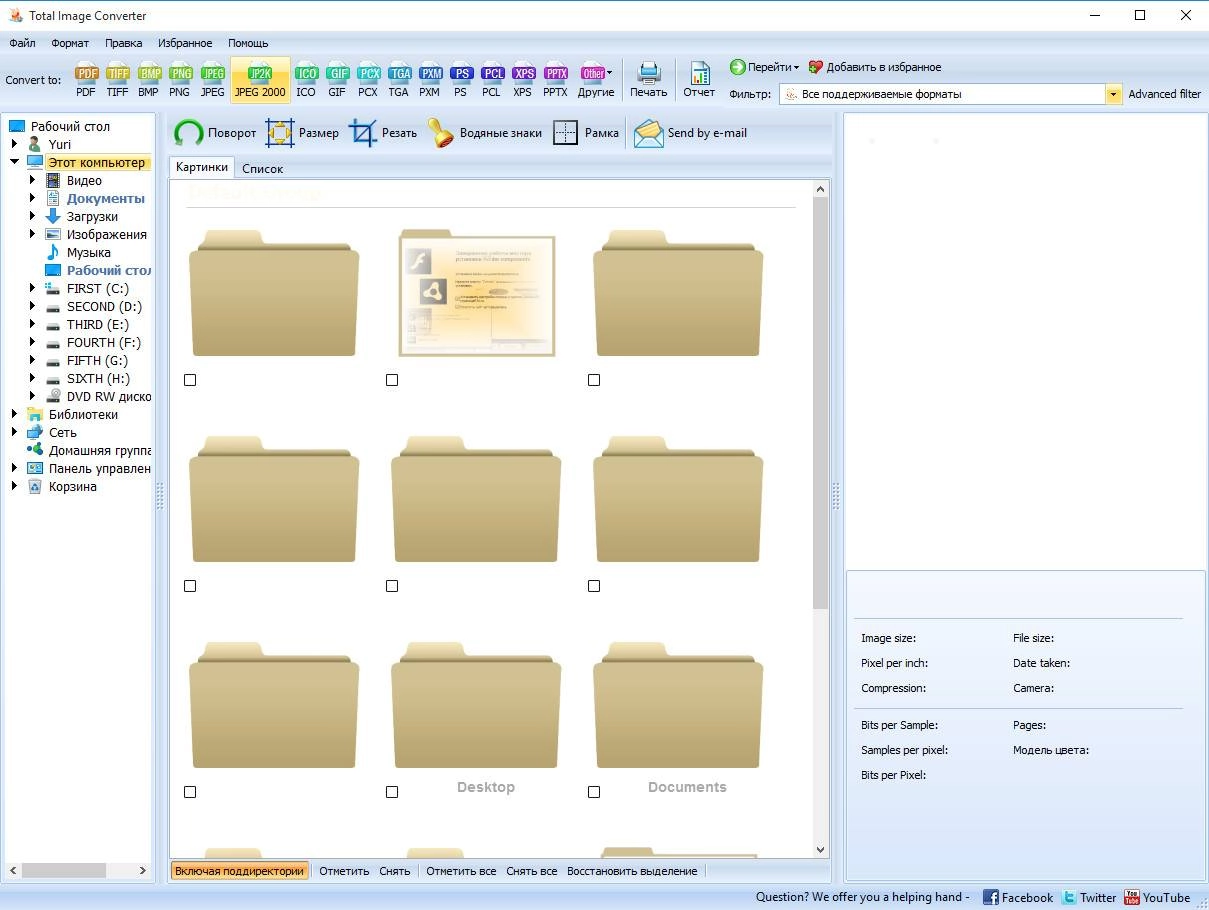The image size is (1209, 910).
Task: Select Корзина in folder tree
Action: [x=73, y=487]
